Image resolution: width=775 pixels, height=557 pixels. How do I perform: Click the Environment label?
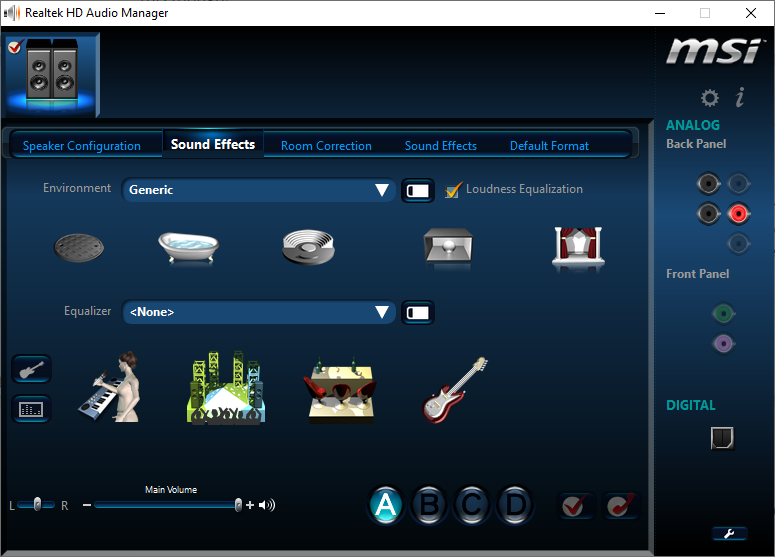click(77, 188)
